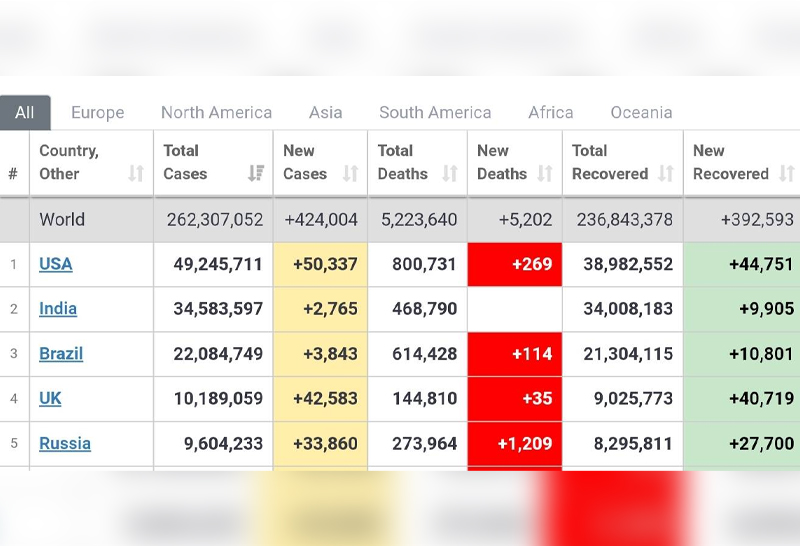Click the red +1,209 new deaths cell

pyautogui.click(x=515, y=444)
